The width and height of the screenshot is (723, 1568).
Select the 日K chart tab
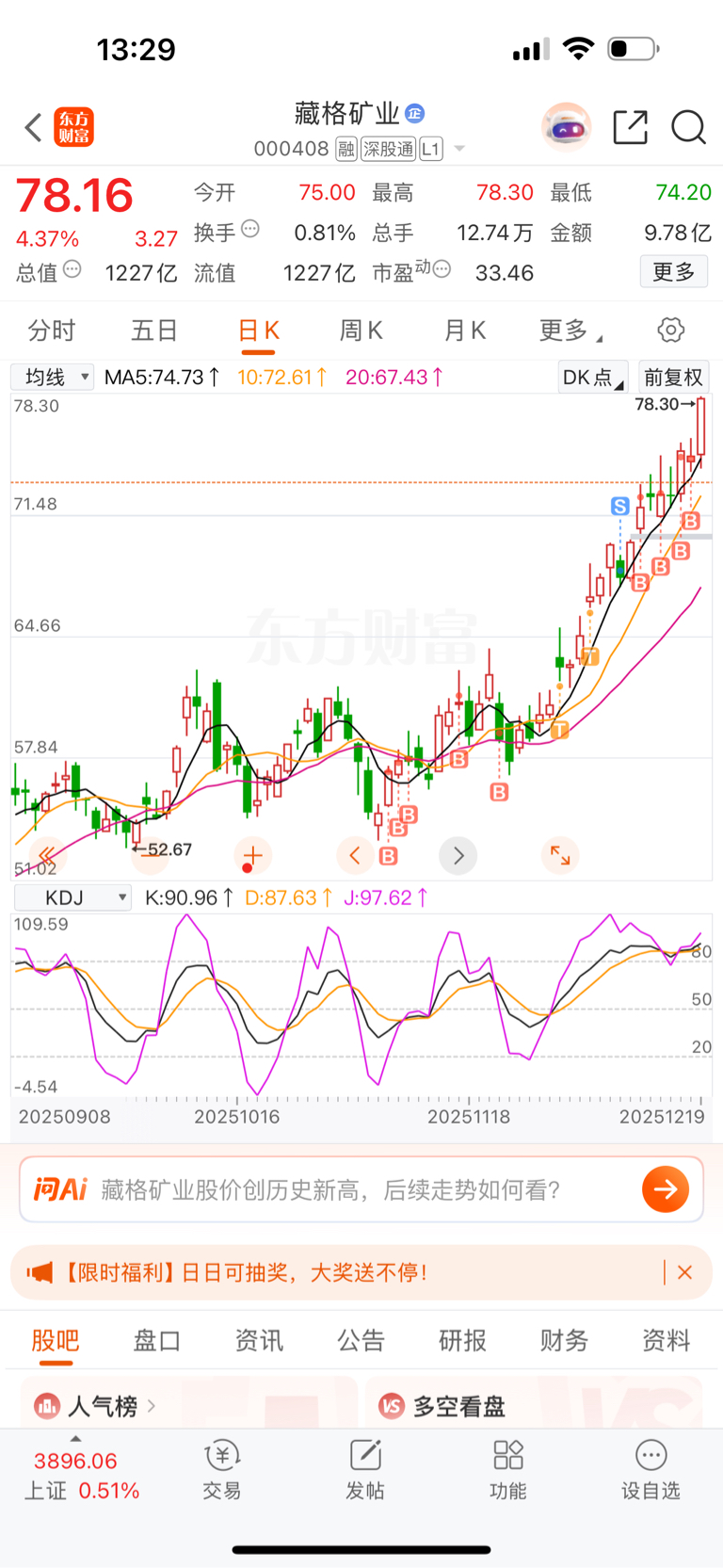tap(259, 331)
